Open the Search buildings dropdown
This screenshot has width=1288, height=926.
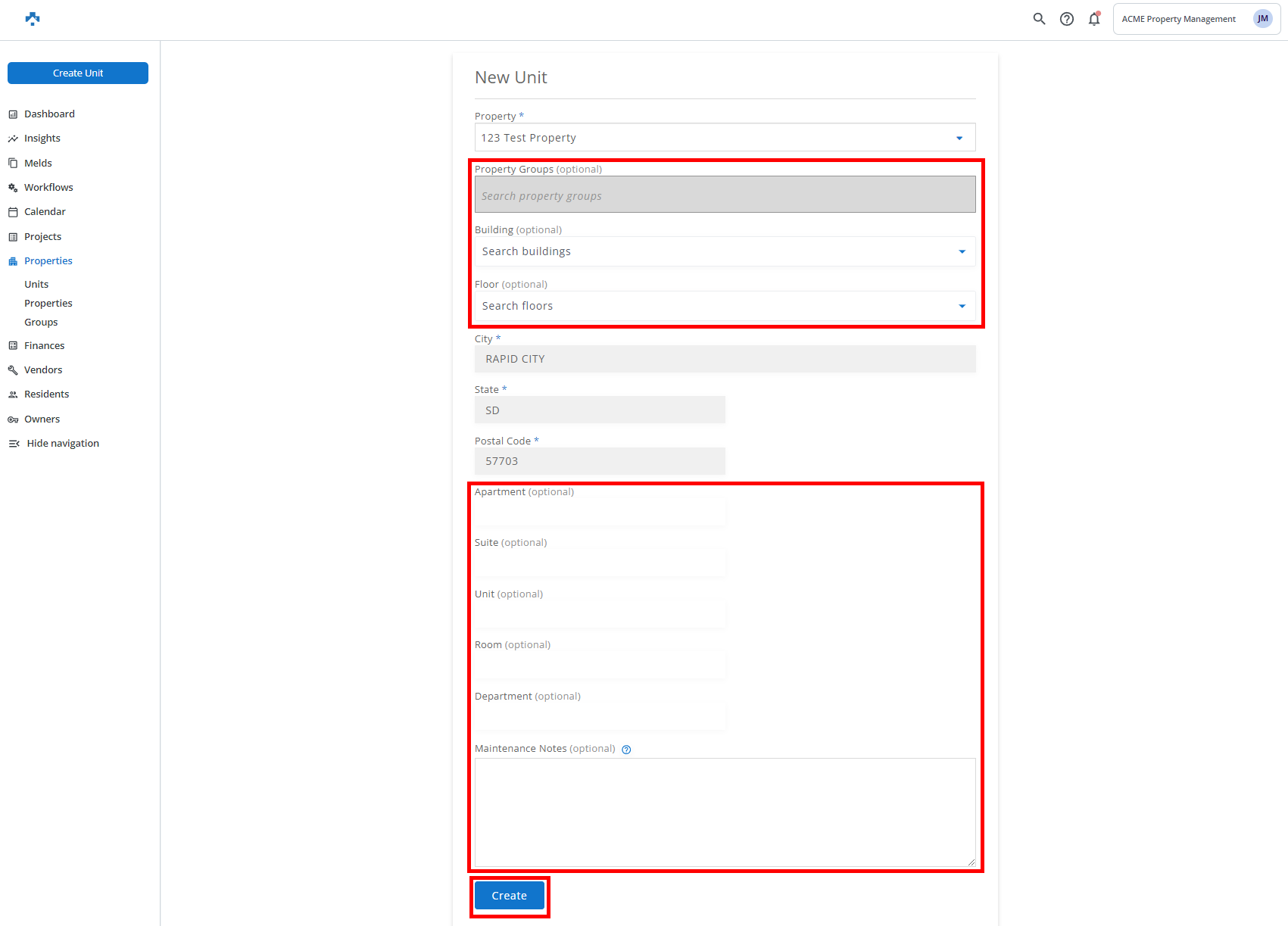(962, 251)
